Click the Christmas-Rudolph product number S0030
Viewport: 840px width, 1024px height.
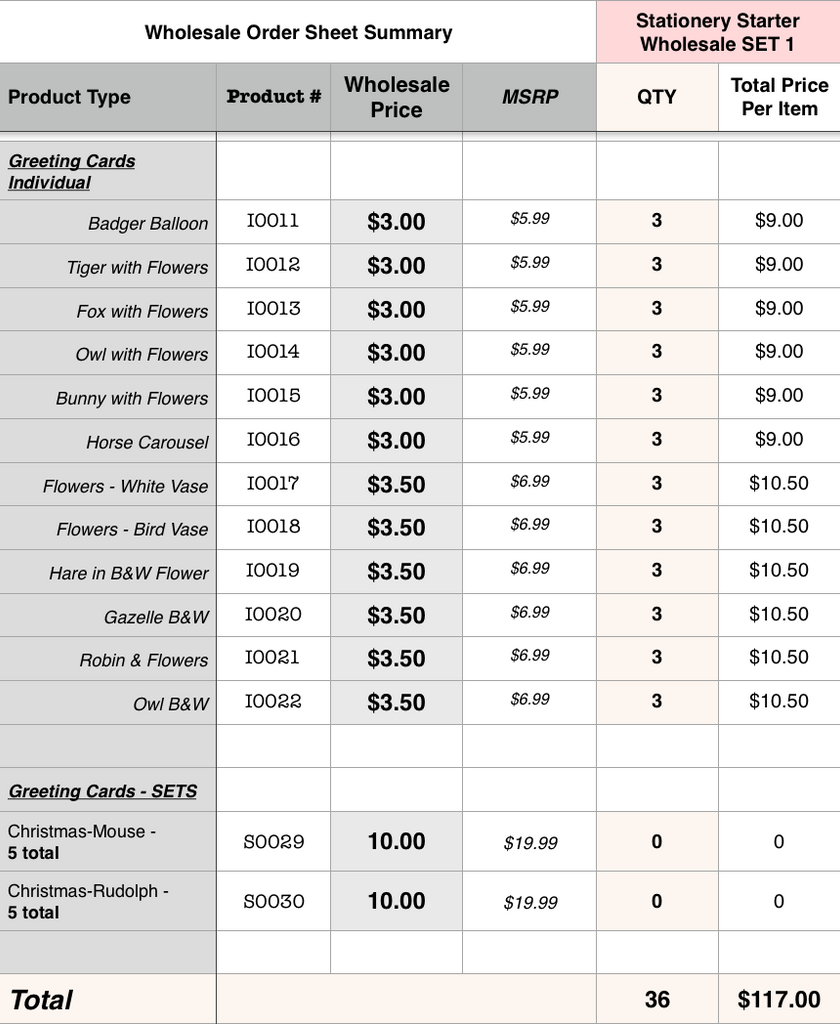tap(273, 901)
